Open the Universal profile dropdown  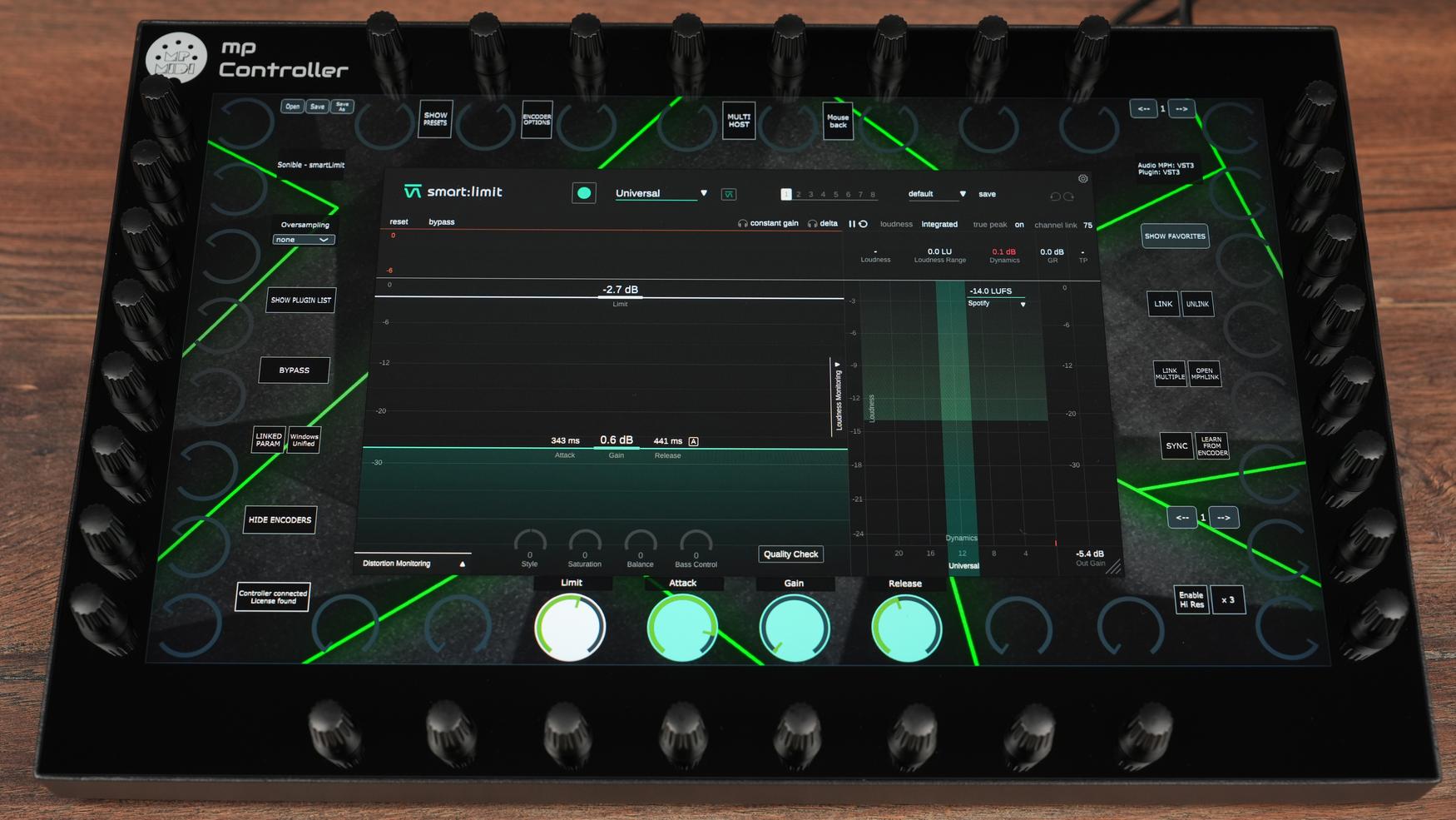click(661, 193)
